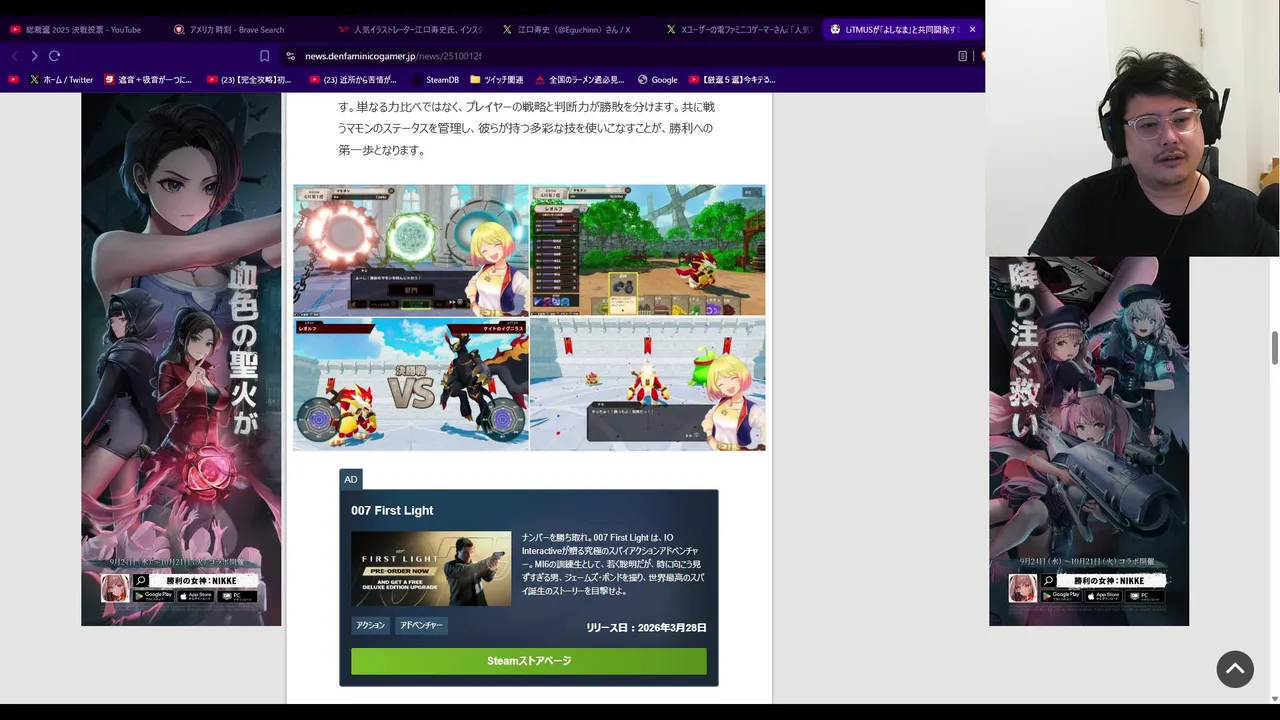Click App Store badge in right NIKKE ad
The height and width of the screenshot is (720, 1280).
pos(1103,596)
